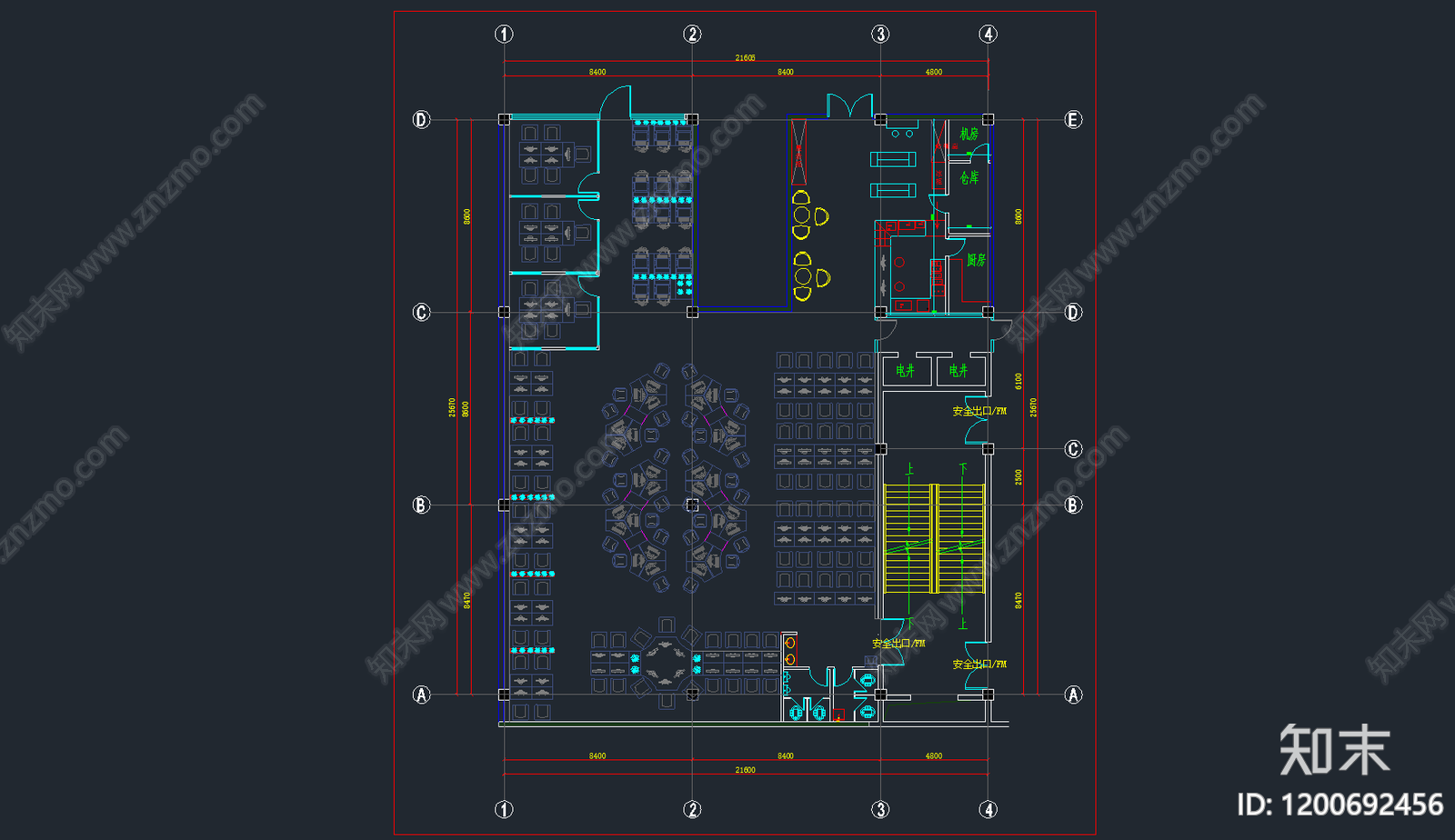Select the right grid axis bubble C
This screenshot has height=840, width=1455.
click(x=1073, y=449)
